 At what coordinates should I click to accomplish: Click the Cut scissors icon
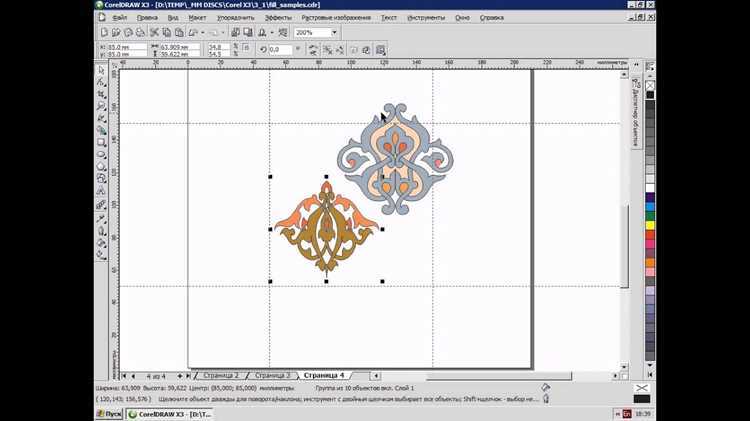(154, 33)
